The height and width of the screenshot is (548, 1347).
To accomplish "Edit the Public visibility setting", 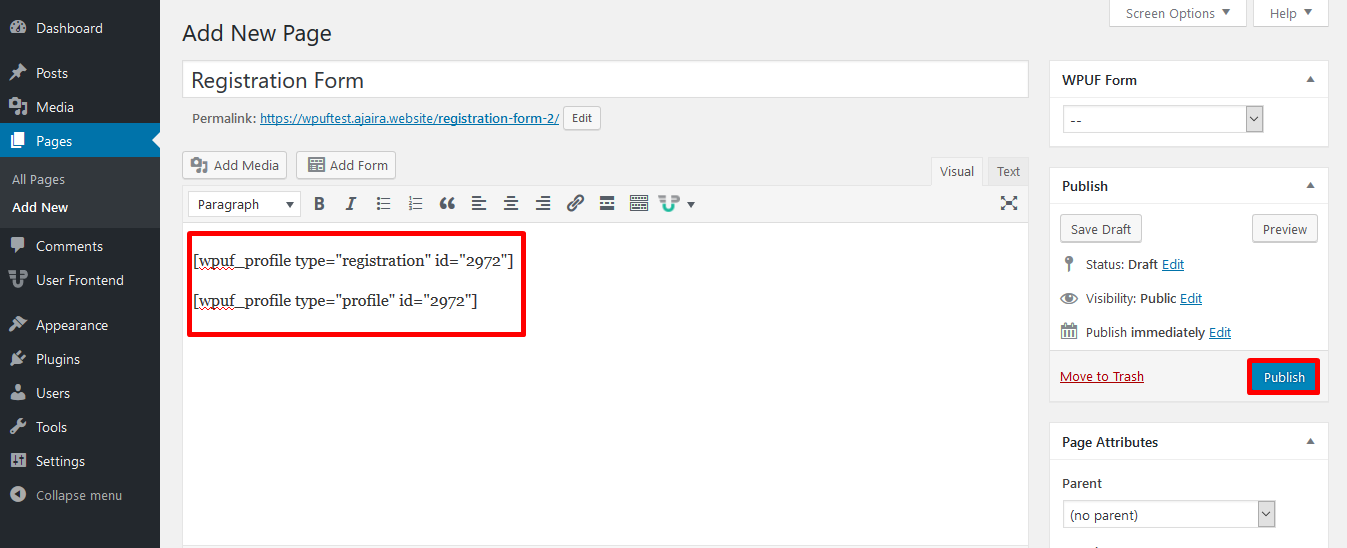I will point(1191,298).
